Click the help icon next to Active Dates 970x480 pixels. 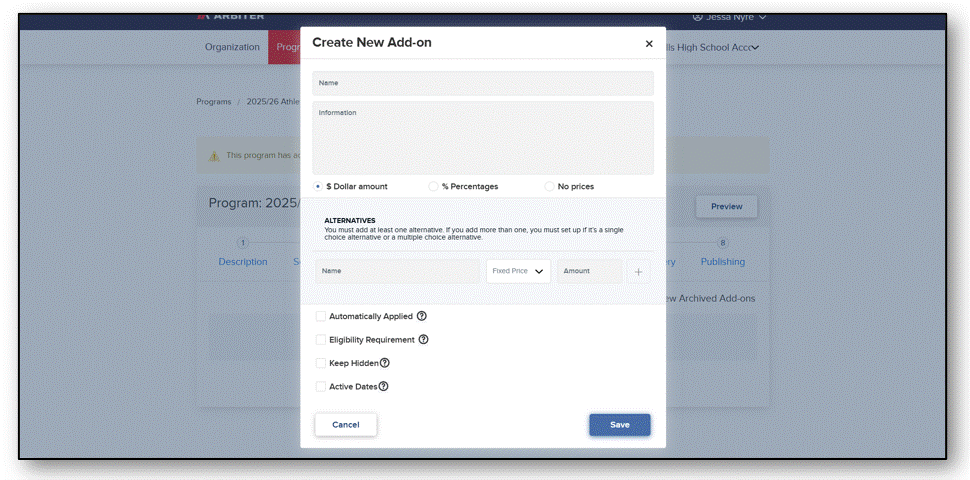[x=384, y=387]
